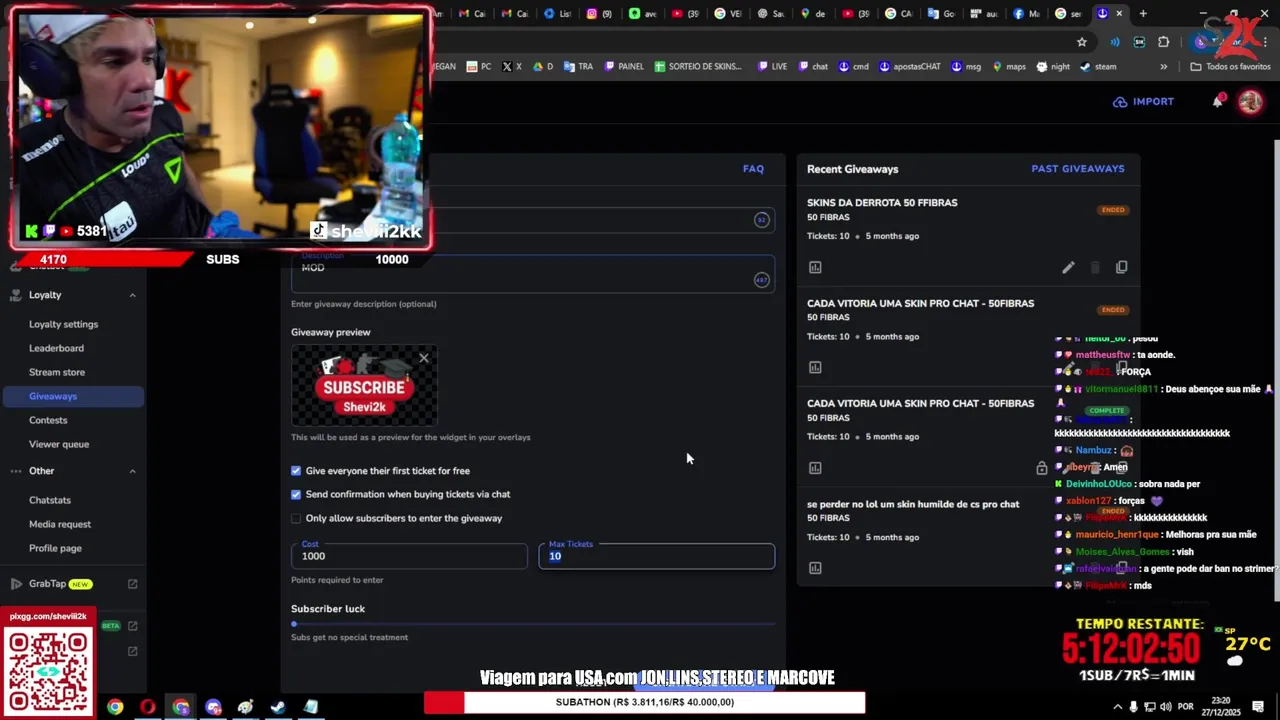View stats for first CADA VITORIA giveaway
This screenshot has height=720, width=1280.
[815, 367]
